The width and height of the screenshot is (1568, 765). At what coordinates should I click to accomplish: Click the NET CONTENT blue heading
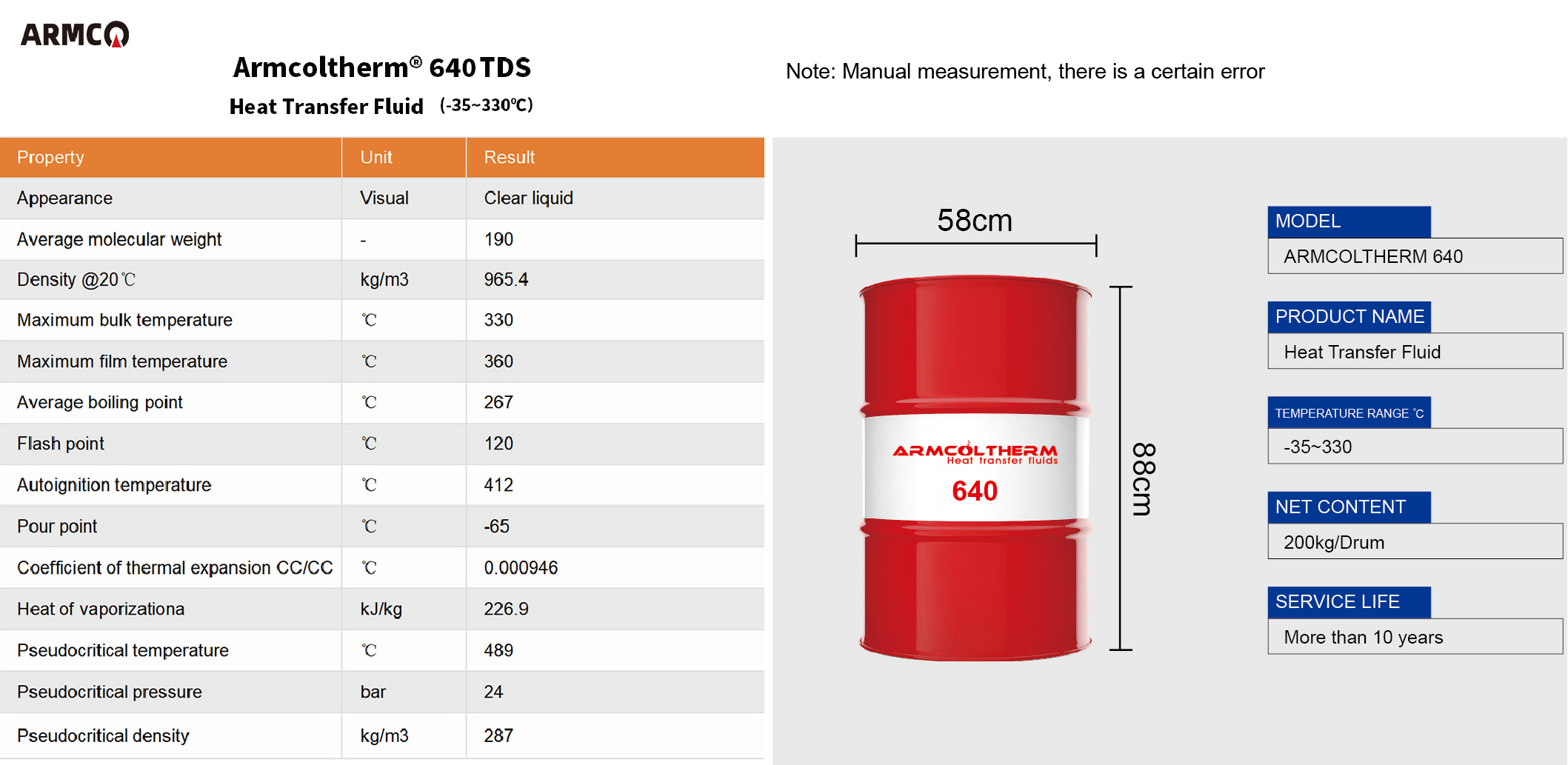point(1349,507)
